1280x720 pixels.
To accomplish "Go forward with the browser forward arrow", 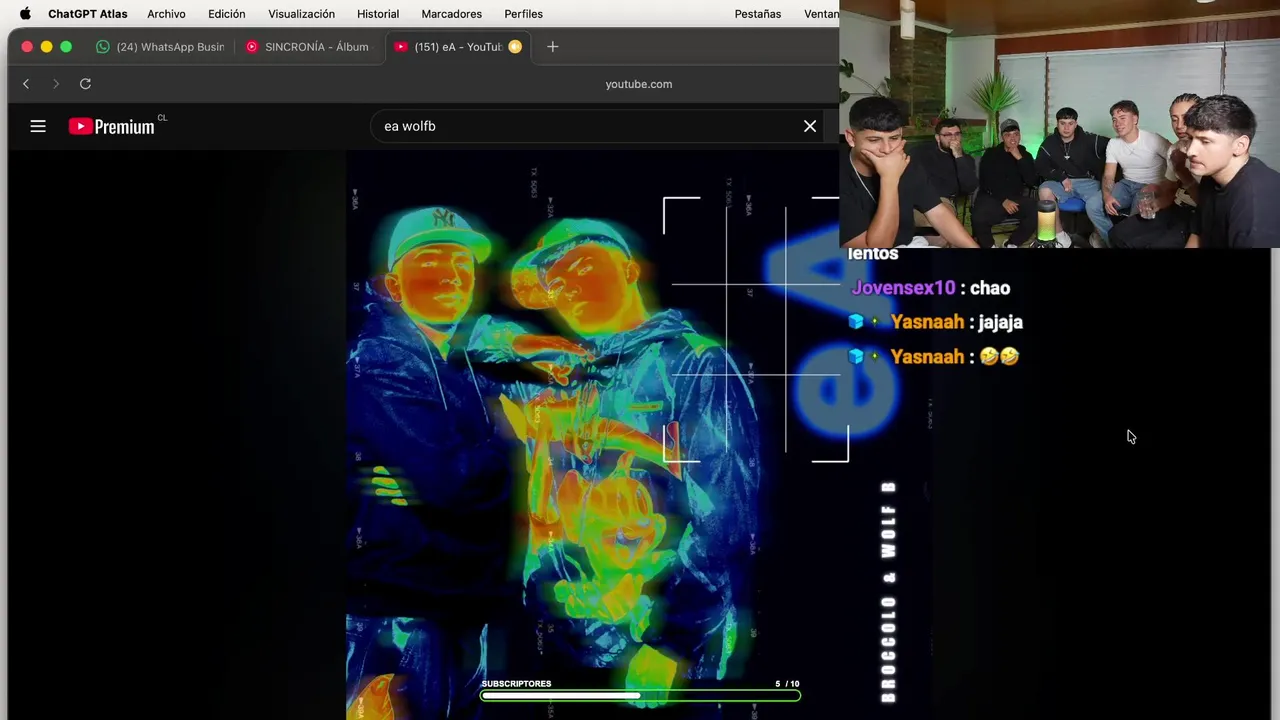I will tap(56, 84).
